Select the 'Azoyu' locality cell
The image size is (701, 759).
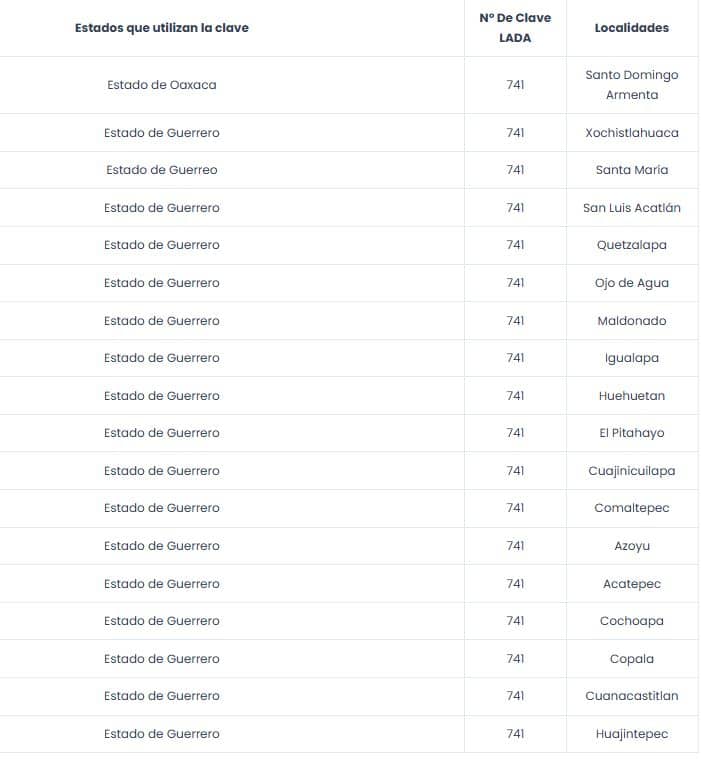632,546
